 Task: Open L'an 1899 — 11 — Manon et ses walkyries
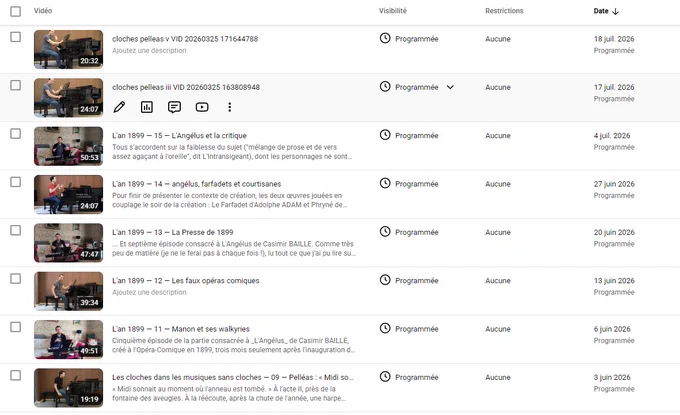[x=181, y=329]
